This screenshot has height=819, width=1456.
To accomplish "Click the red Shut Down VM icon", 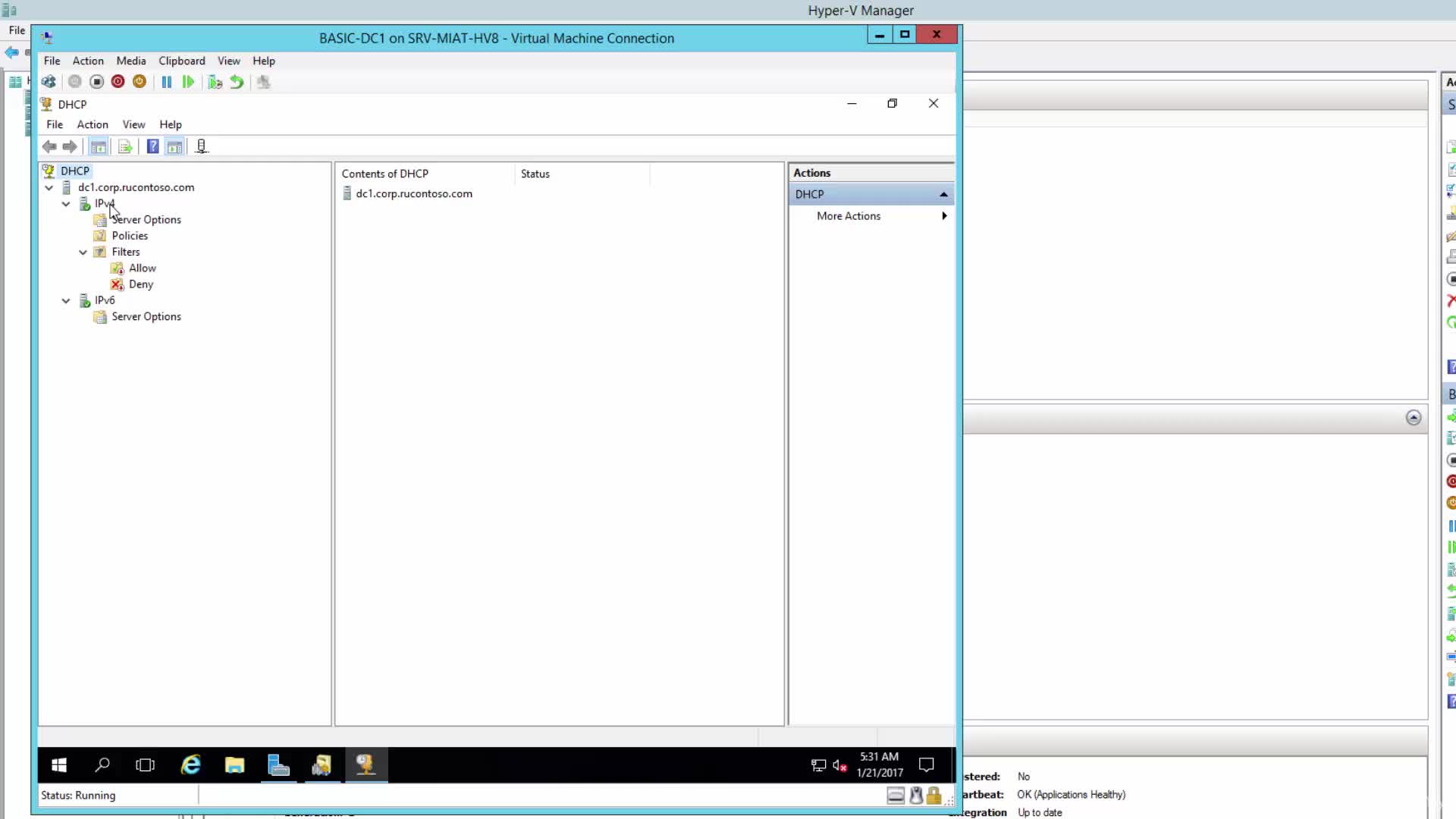I will pyautogui.click(x=118, y=82).
